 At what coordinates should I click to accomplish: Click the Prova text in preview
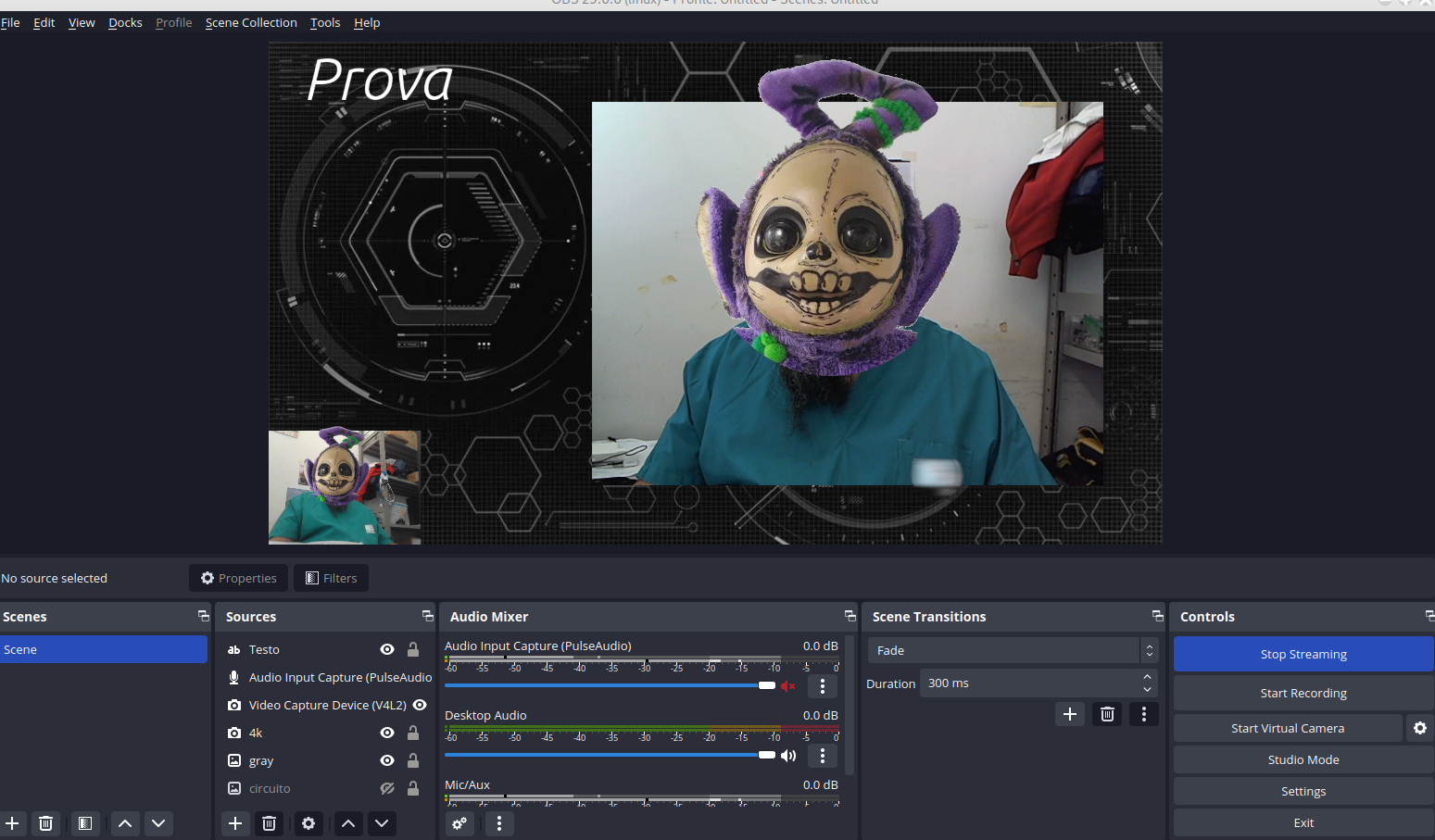pos(381,80)
